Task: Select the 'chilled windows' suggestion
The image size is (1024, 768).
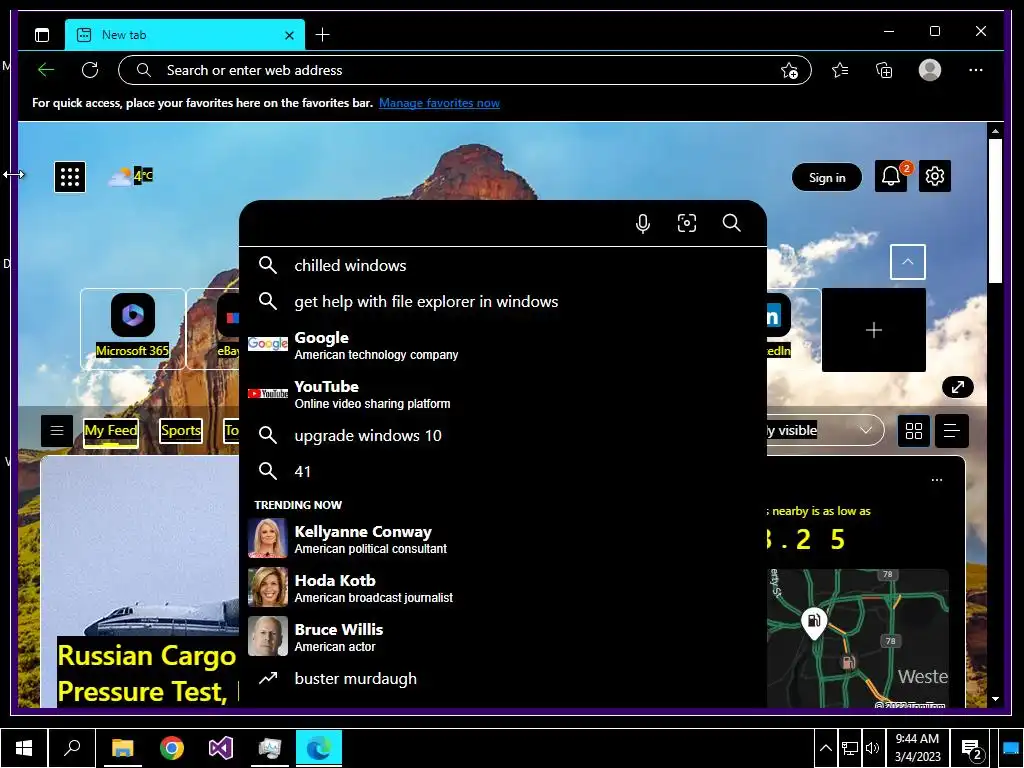Action: tap(503, 265)
